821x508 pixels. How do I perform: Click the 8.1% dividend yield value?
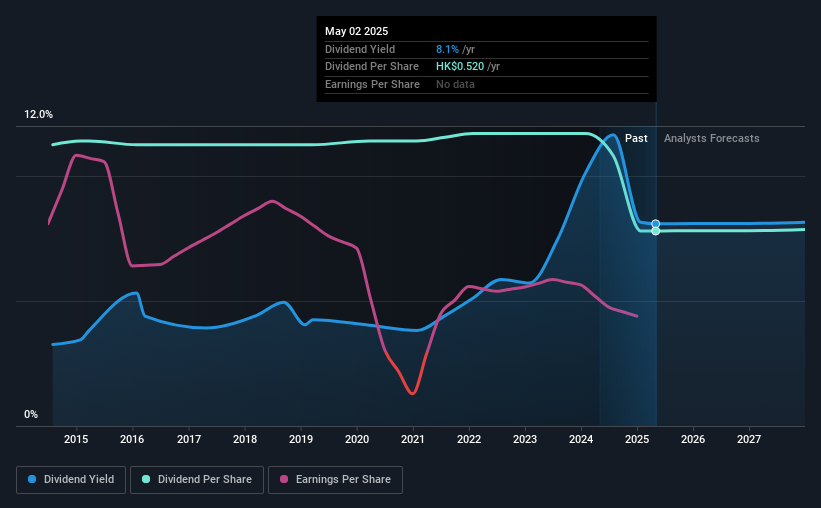pos(447,49)
